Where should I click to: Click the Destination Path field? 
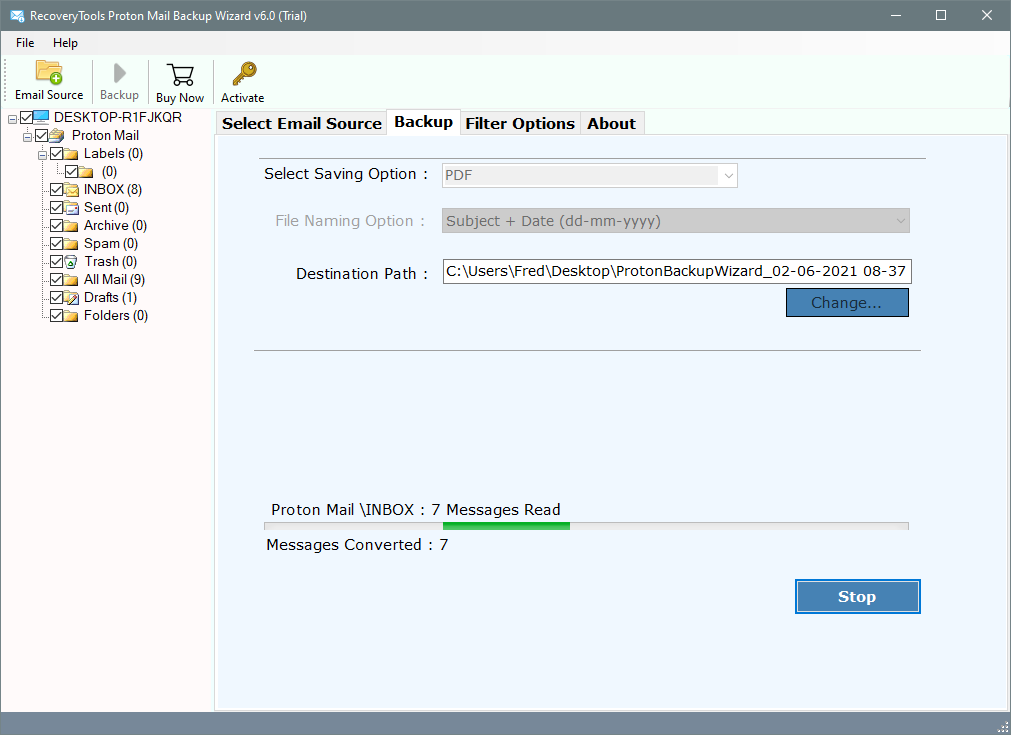pyautogui.click(x=677, y=271)
